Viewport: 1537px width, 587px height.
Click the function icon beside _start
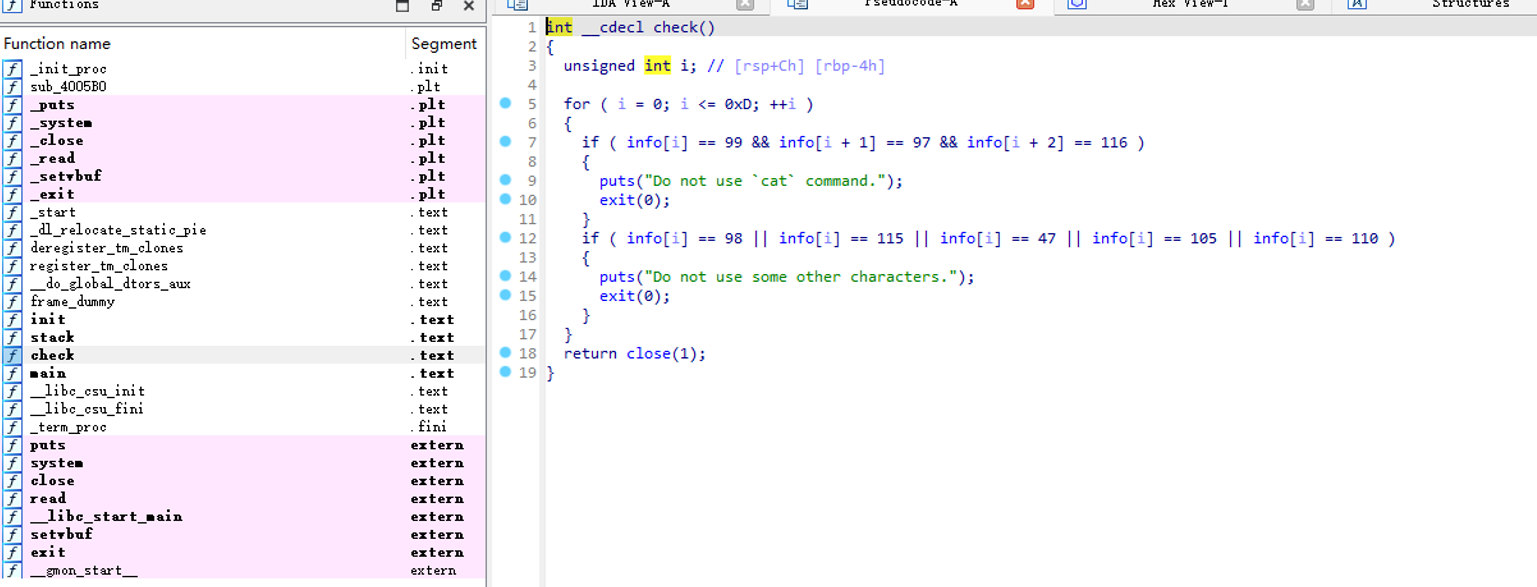[12, 212]
